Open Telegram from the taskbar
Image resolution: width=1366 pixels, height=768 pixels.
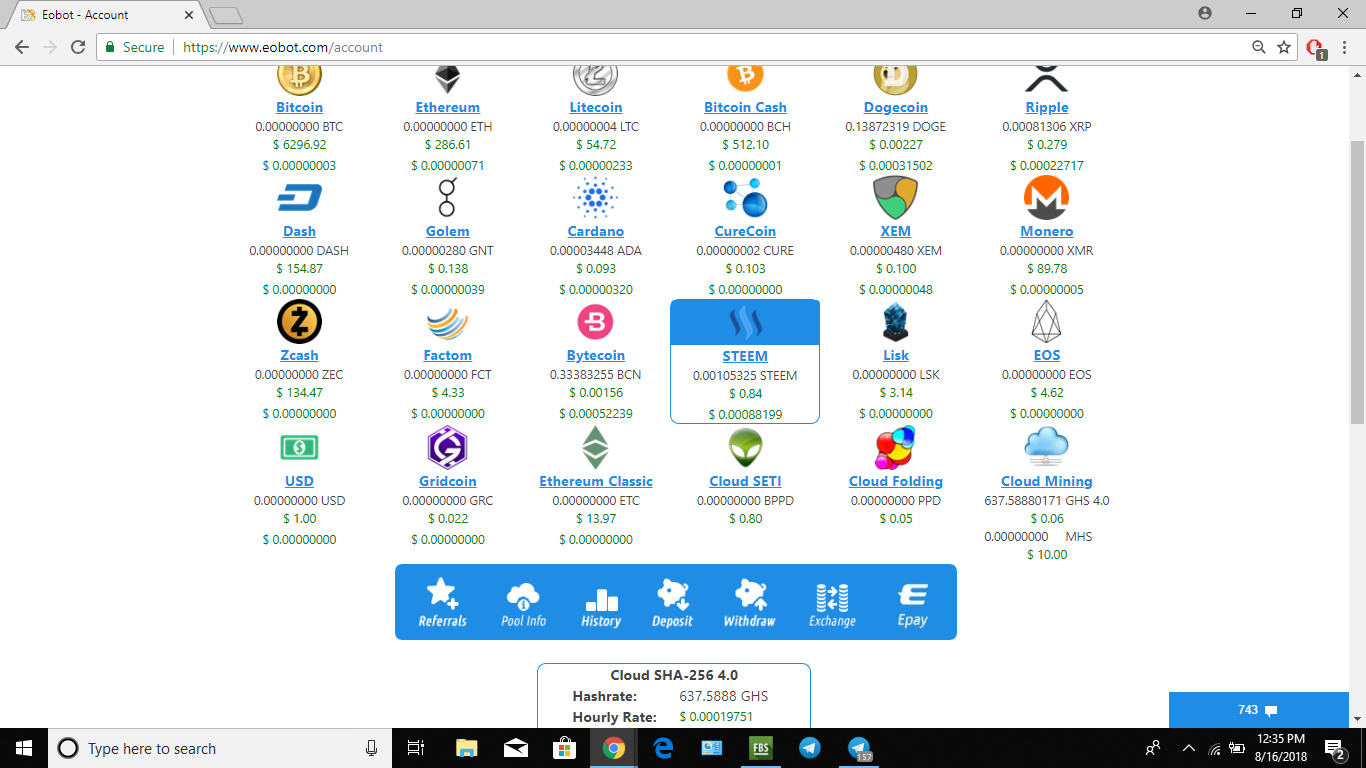(809, 747)
